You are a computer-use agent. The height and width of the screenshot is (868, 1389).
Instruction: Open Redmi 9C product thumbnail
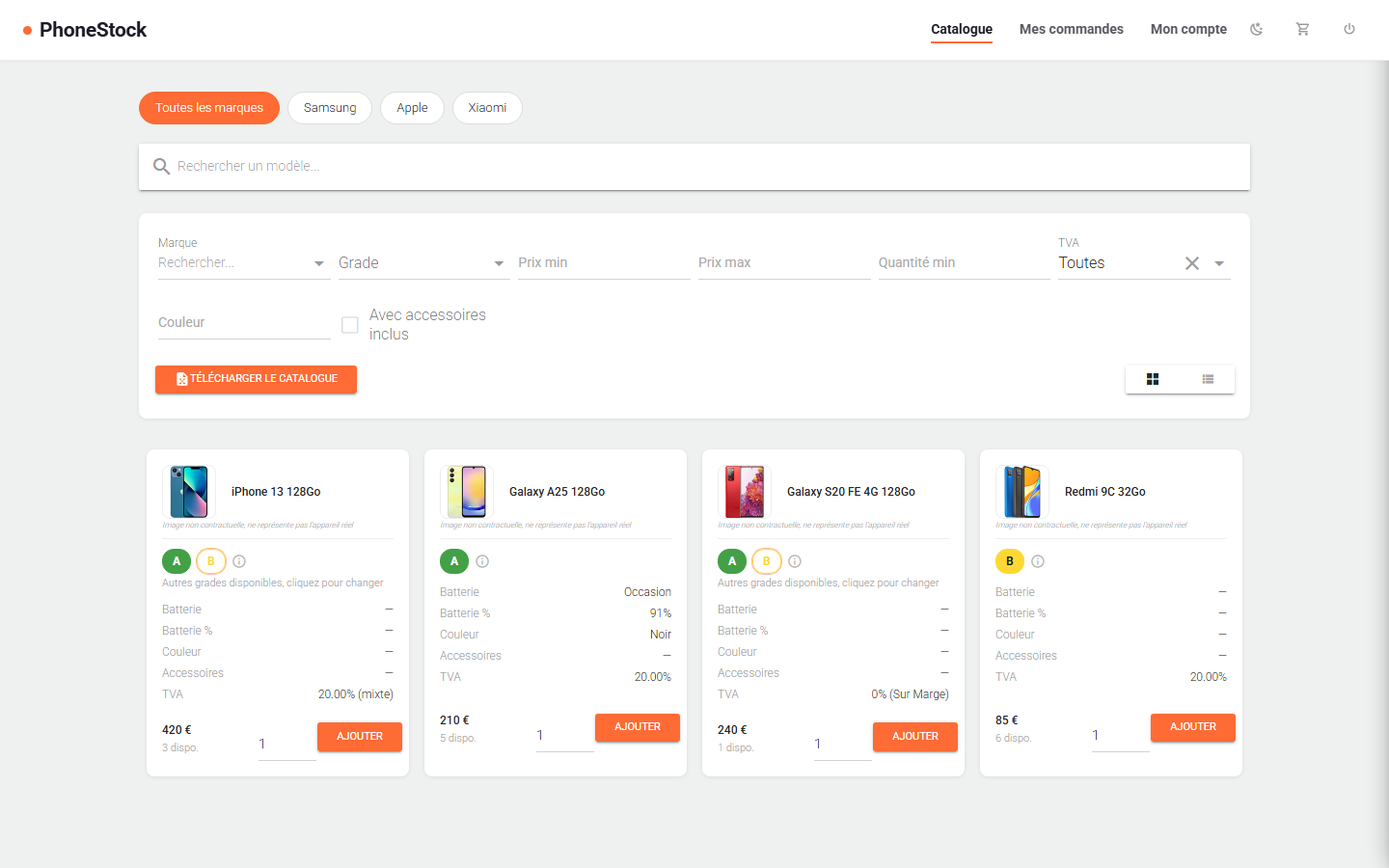[x=1022, y=492]
